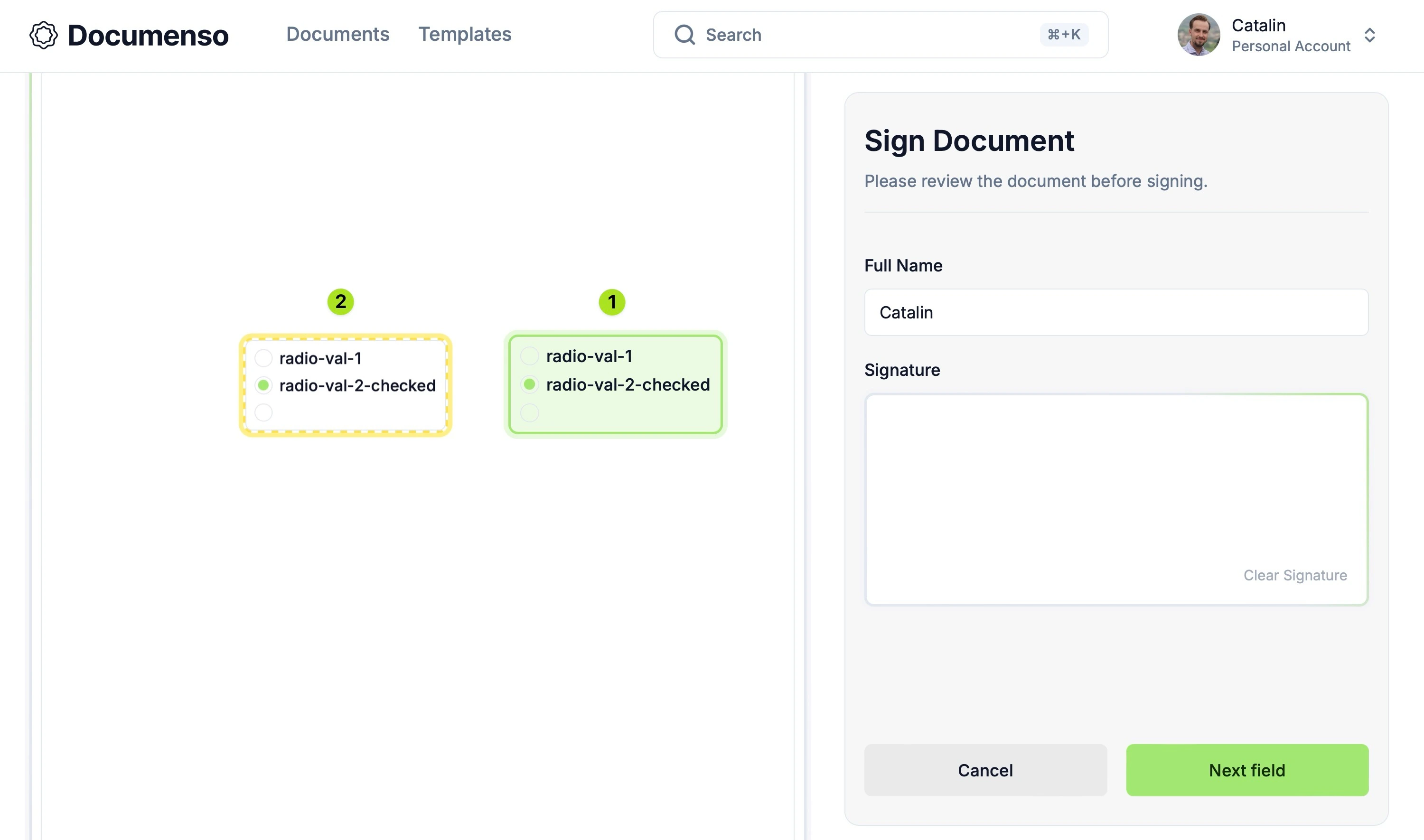The width and height of the screenshot is (1424, 840).
Task: Click the Next field button
Action: coord(1247,770)
